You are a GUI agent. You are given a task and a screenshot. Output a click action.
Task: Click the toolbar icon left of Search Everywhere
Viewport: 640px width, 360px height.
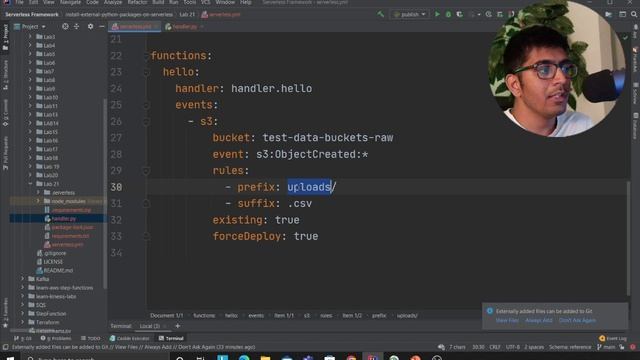click(x=622, y=14)
